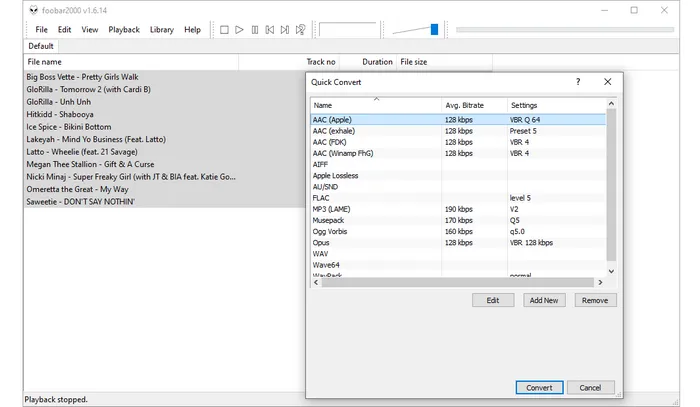Select the AIFF preset
This screenshot has width=700, height=407.
click(458, 164)
